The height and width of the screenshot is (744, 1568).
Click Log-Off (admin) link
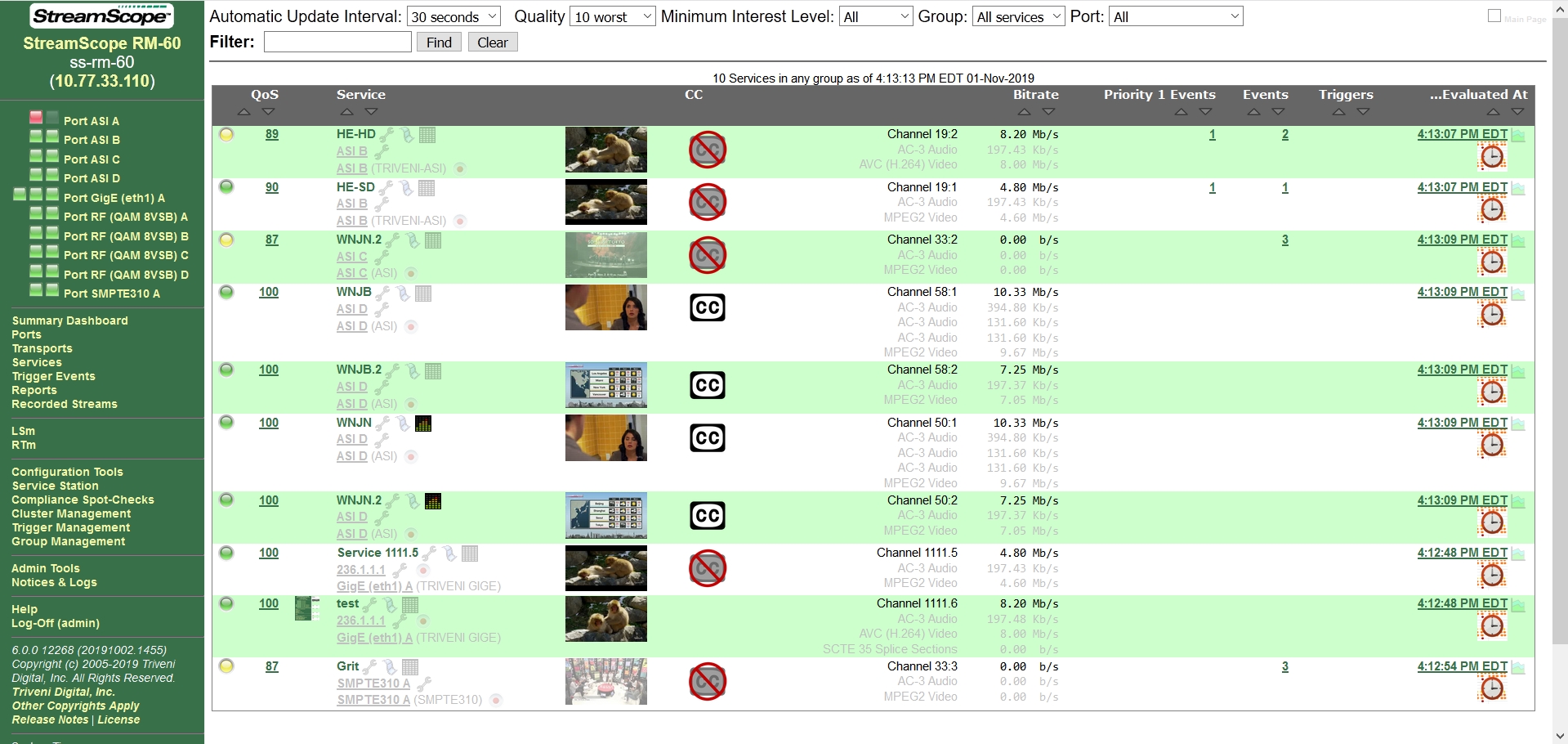[56, 623]
